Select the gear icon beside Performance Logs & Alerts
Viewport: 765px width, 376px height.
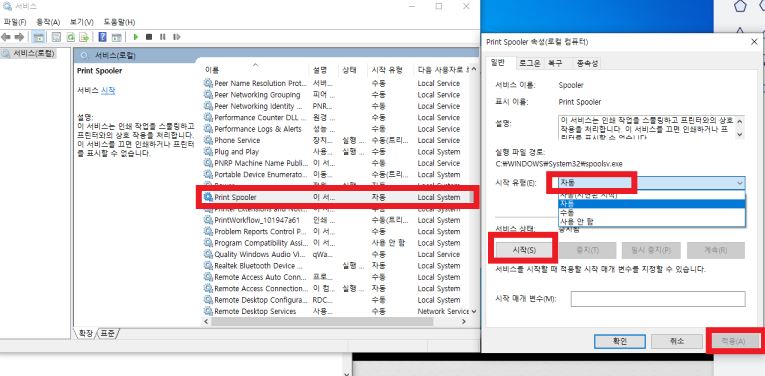(208, 129)
